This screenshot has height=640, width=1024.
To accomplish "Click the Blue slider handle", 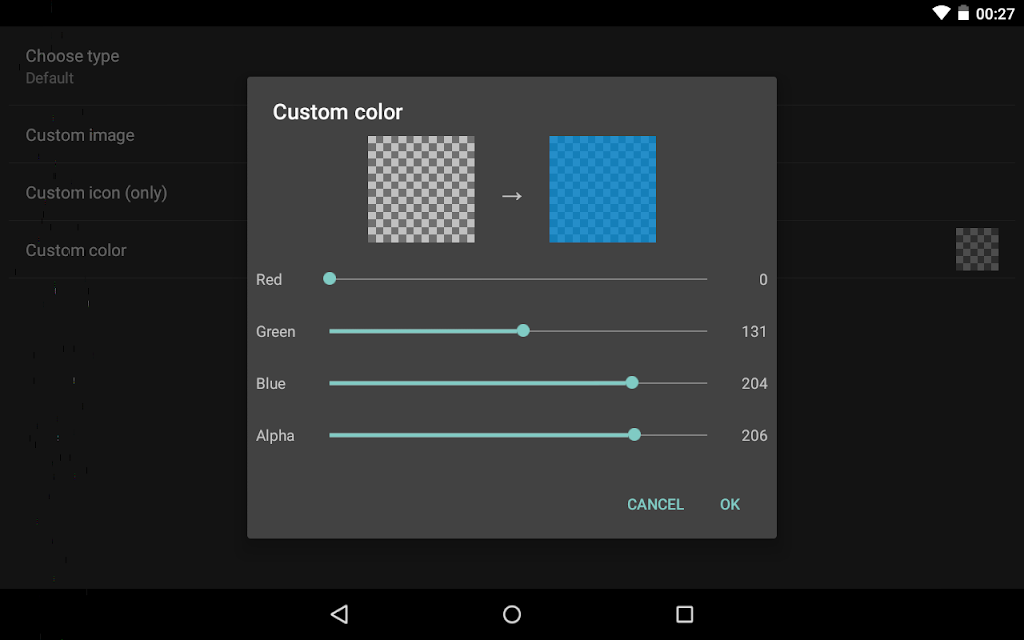I will tap(632, 383).
